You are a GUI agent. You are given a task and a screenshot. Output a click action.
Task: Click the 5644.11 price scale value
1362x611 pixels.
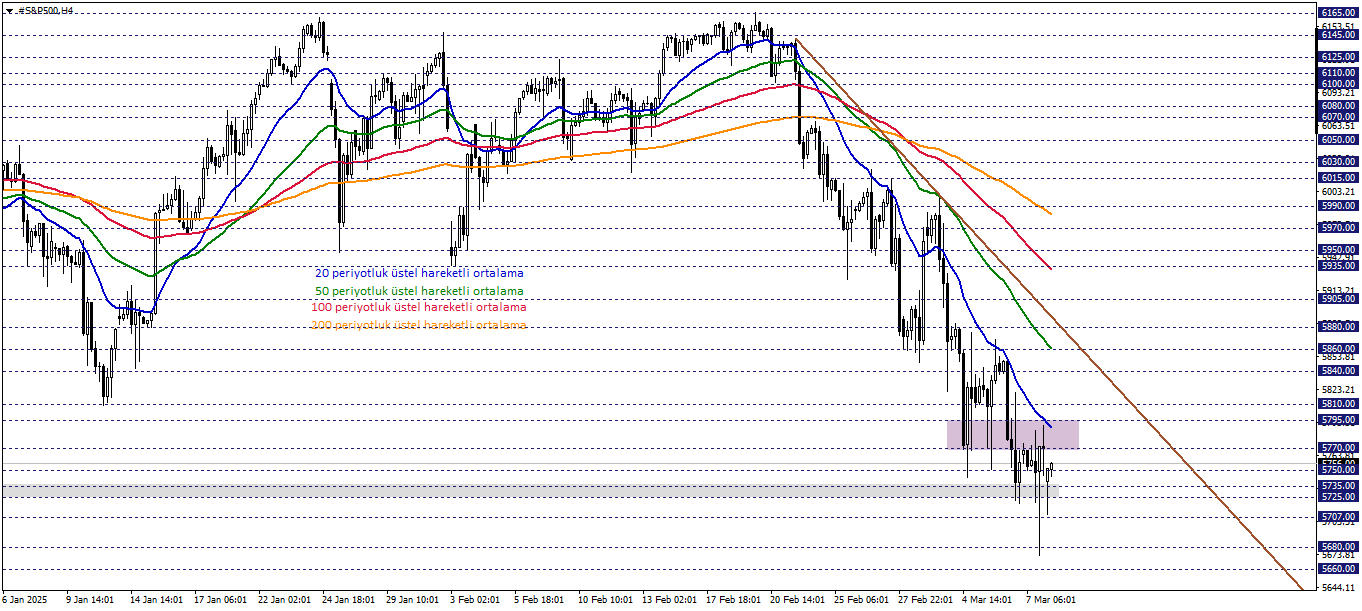pyautogui.click(x=1337, y=588)
